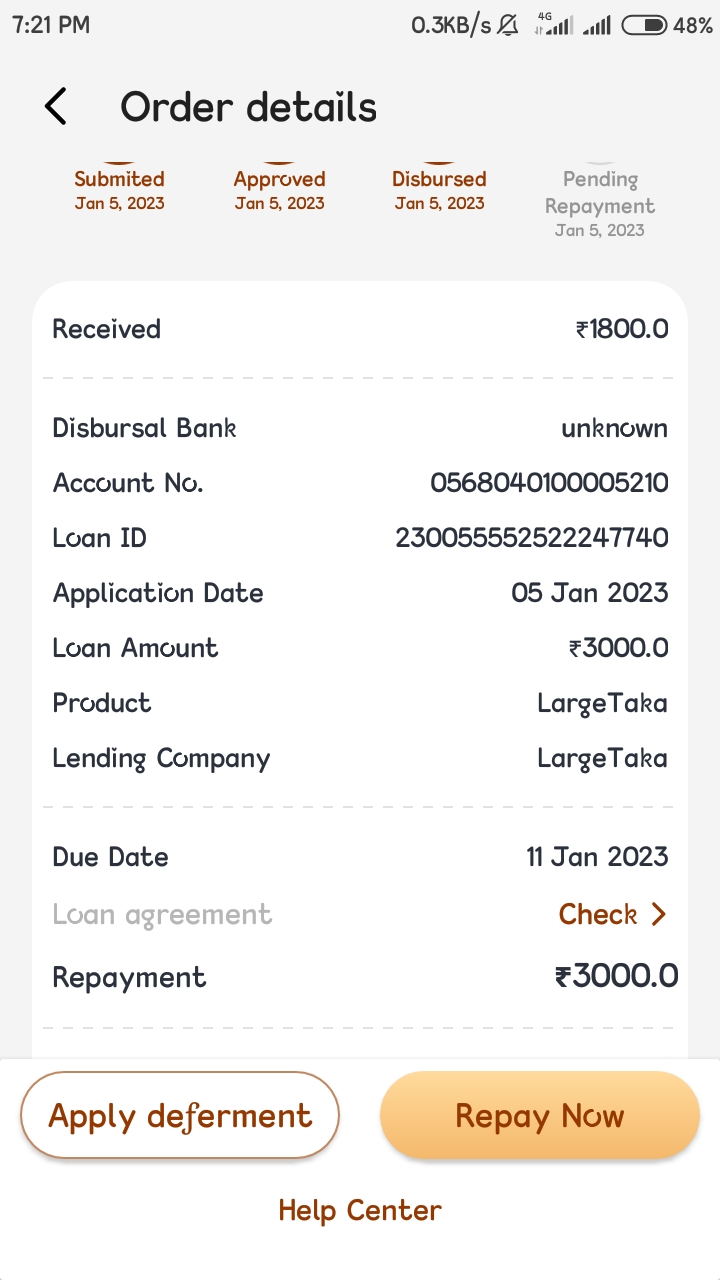Screen dimensions: 720x1280
Task: Tap the back arrow icon
Action: coord(56,106)
